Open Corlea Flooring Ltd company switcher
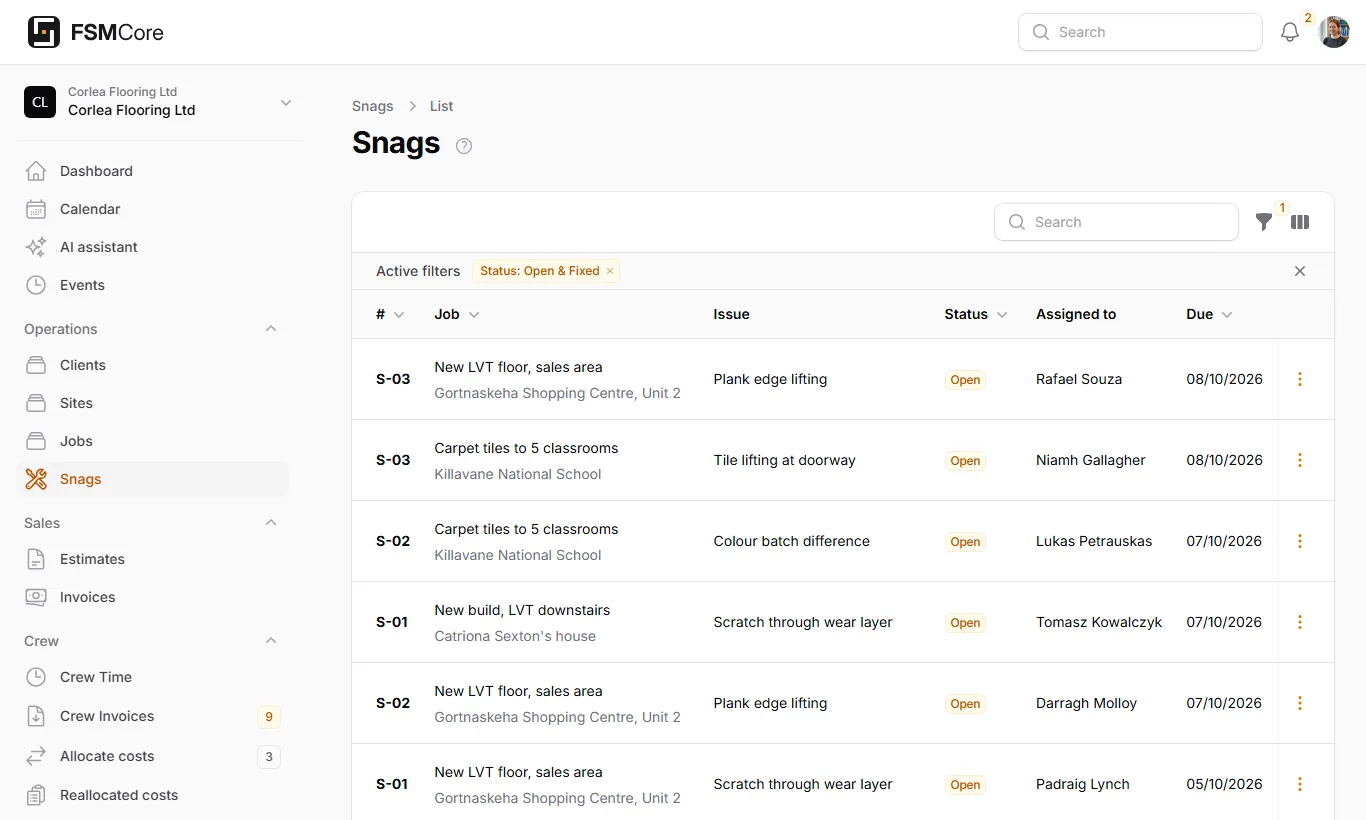The width and height of the screenshot is (1366, 820). tap(160, 102)
